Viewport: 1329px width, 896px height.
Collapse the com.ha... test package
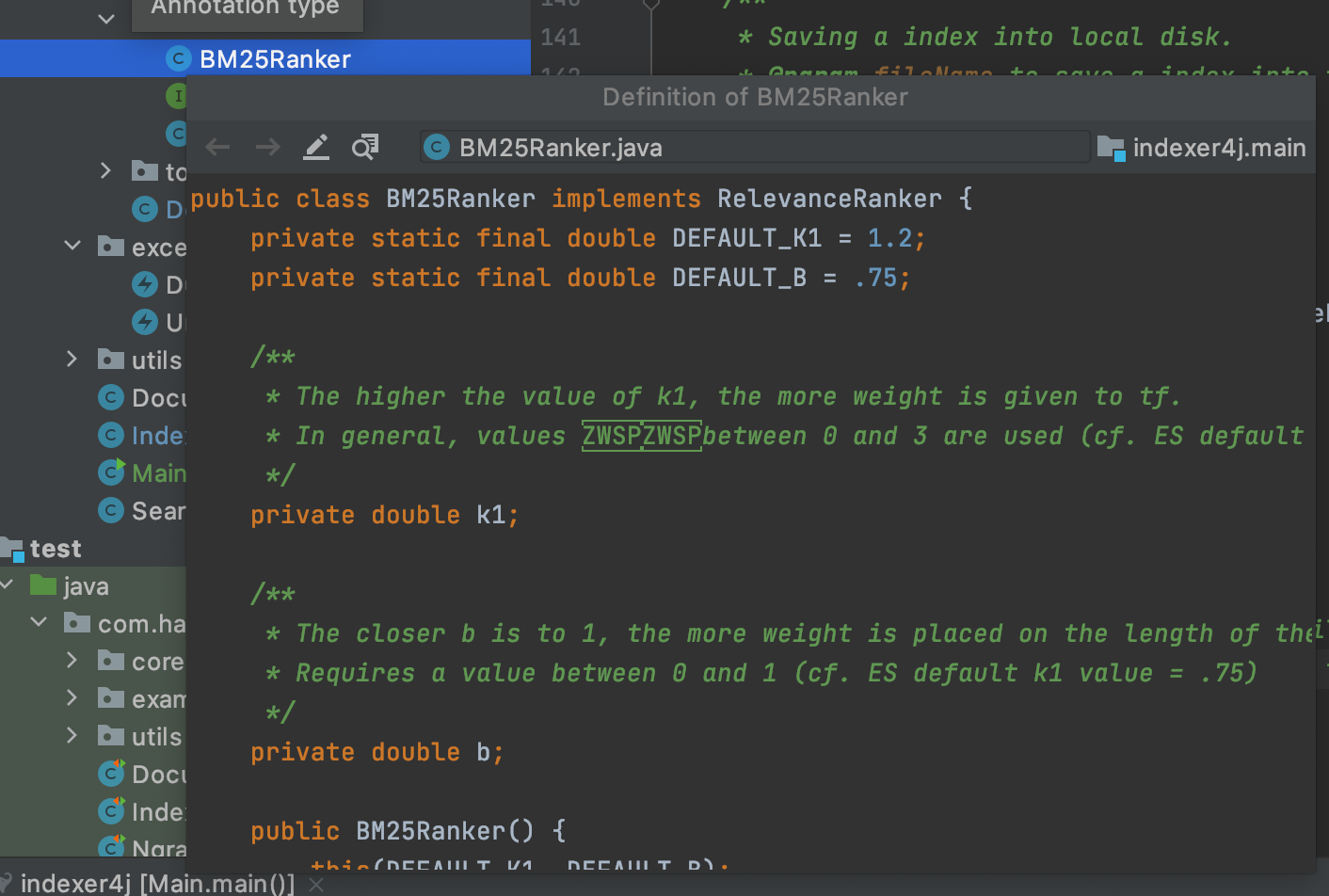[39, 623]
